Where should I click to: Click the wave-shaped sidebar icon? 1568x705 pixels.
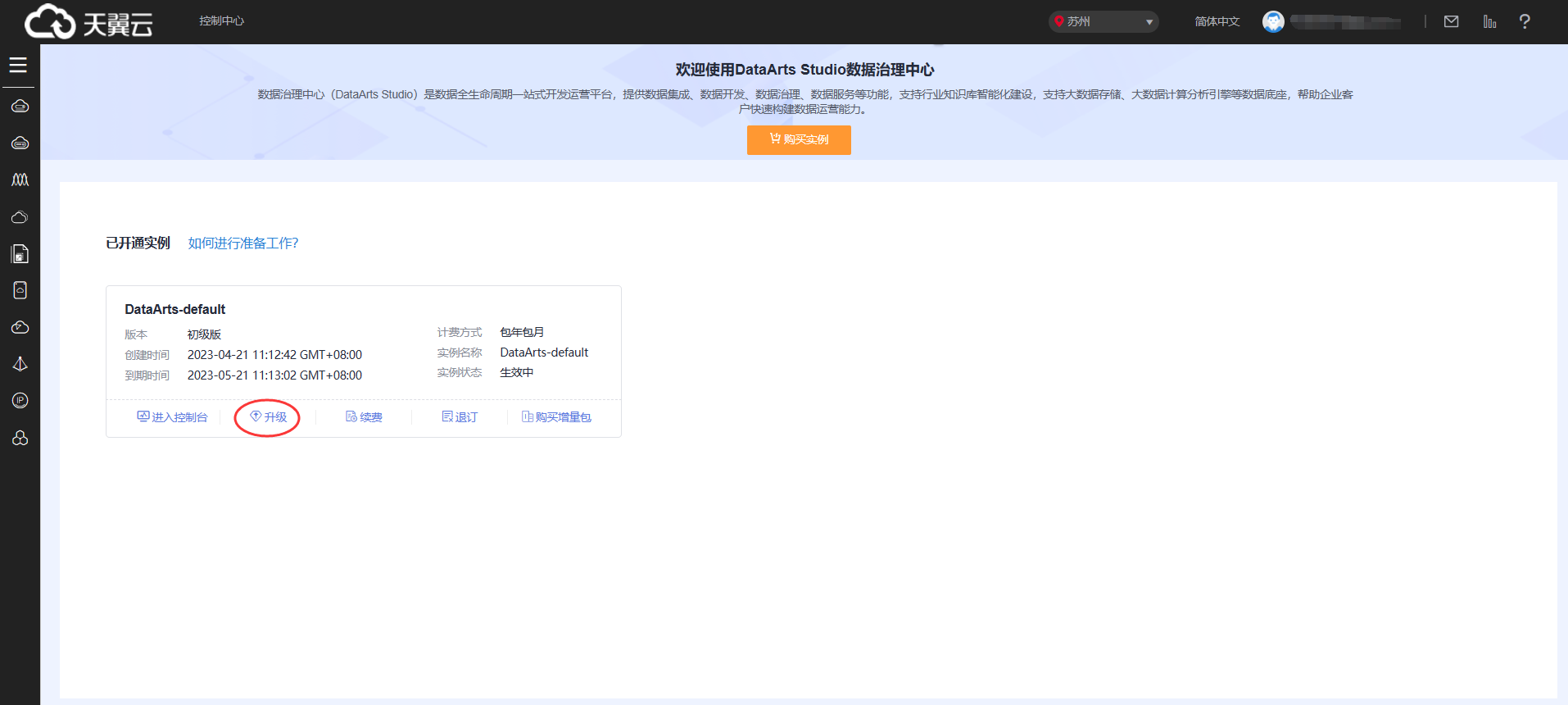pyautogui.click(x=20, y=180)
